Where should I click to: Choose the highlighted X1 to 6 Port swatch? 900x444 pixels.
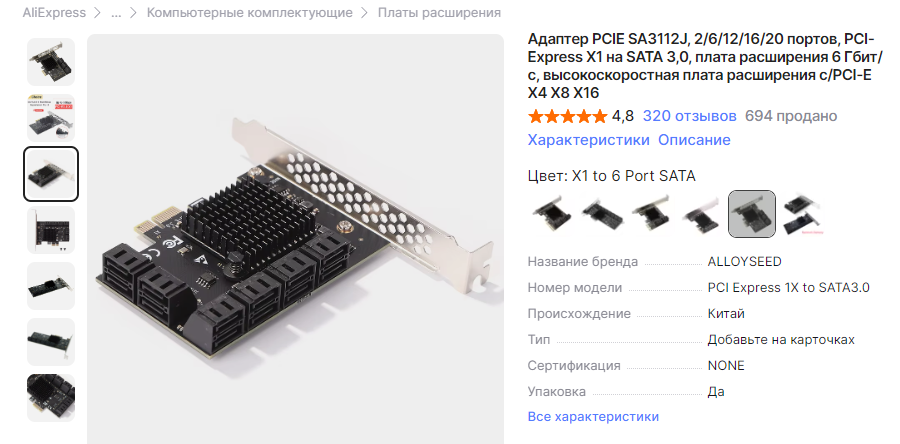(752, 214)
